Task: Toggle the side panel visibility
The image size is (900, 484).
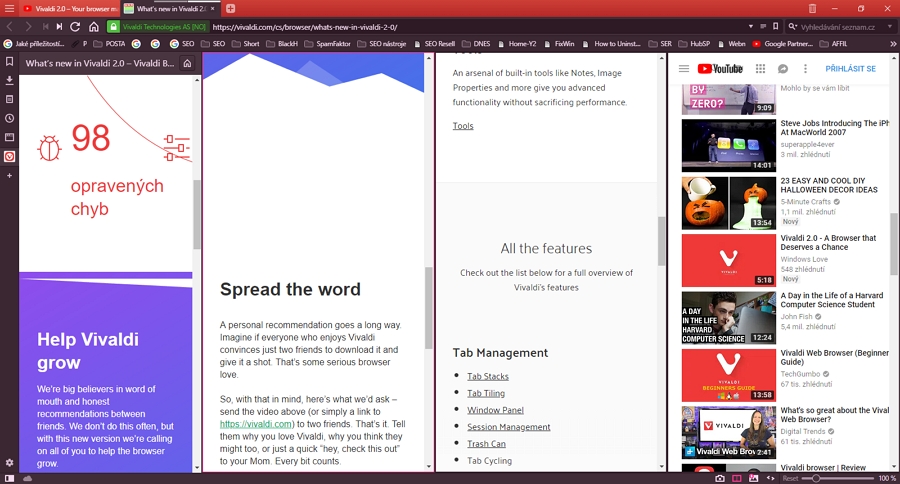Action: (9, 478)
